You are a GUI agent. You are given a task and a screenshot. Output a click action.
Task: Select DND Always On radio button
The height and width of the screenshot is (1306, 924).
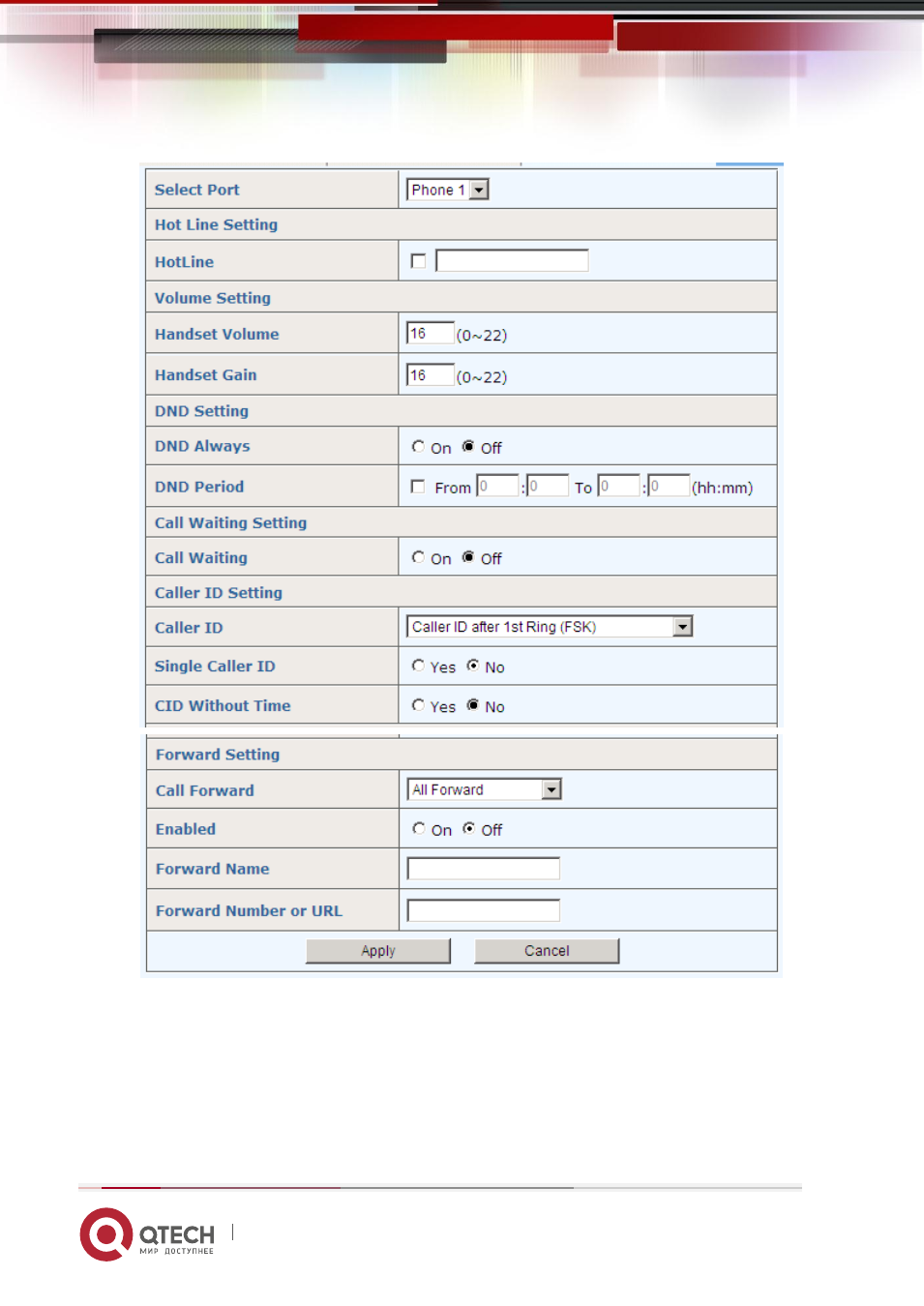418,446
